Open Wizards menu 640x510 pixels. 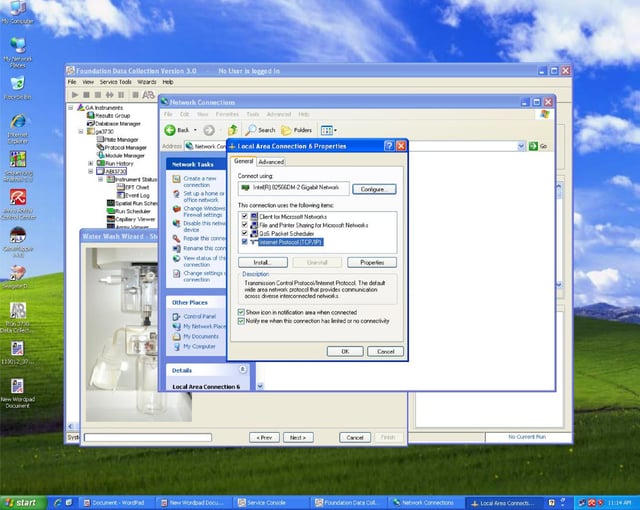click(147, 82)
